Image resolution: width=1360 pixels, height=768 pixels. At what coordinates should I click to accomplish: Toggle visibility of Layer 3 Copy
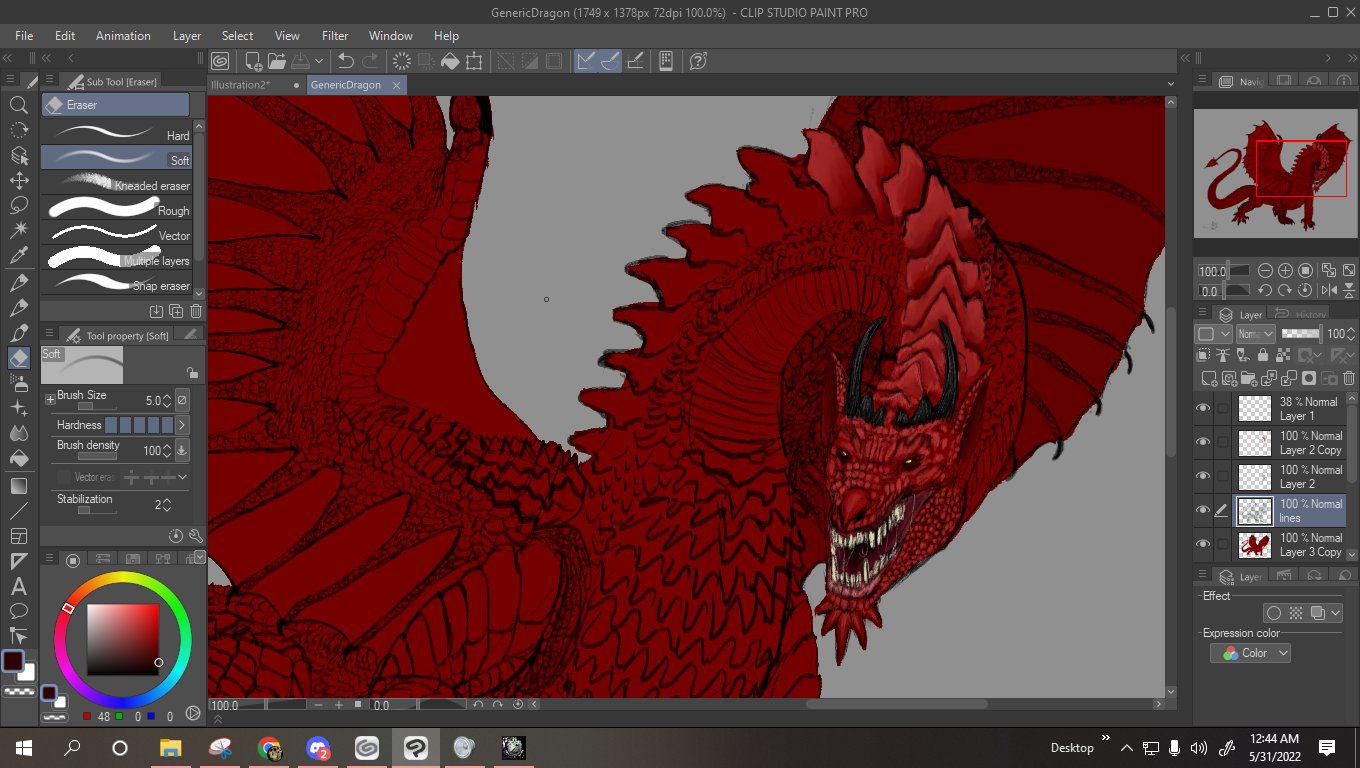1203,544
